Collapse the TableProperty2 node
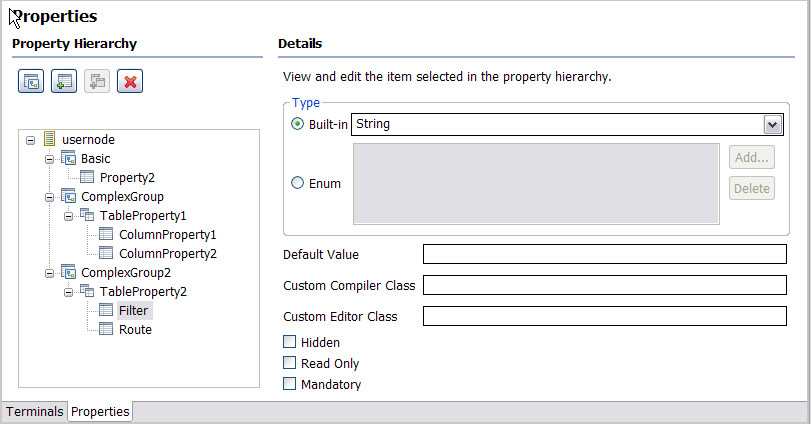This screenshot has height=424, width=811. [68, 292]
